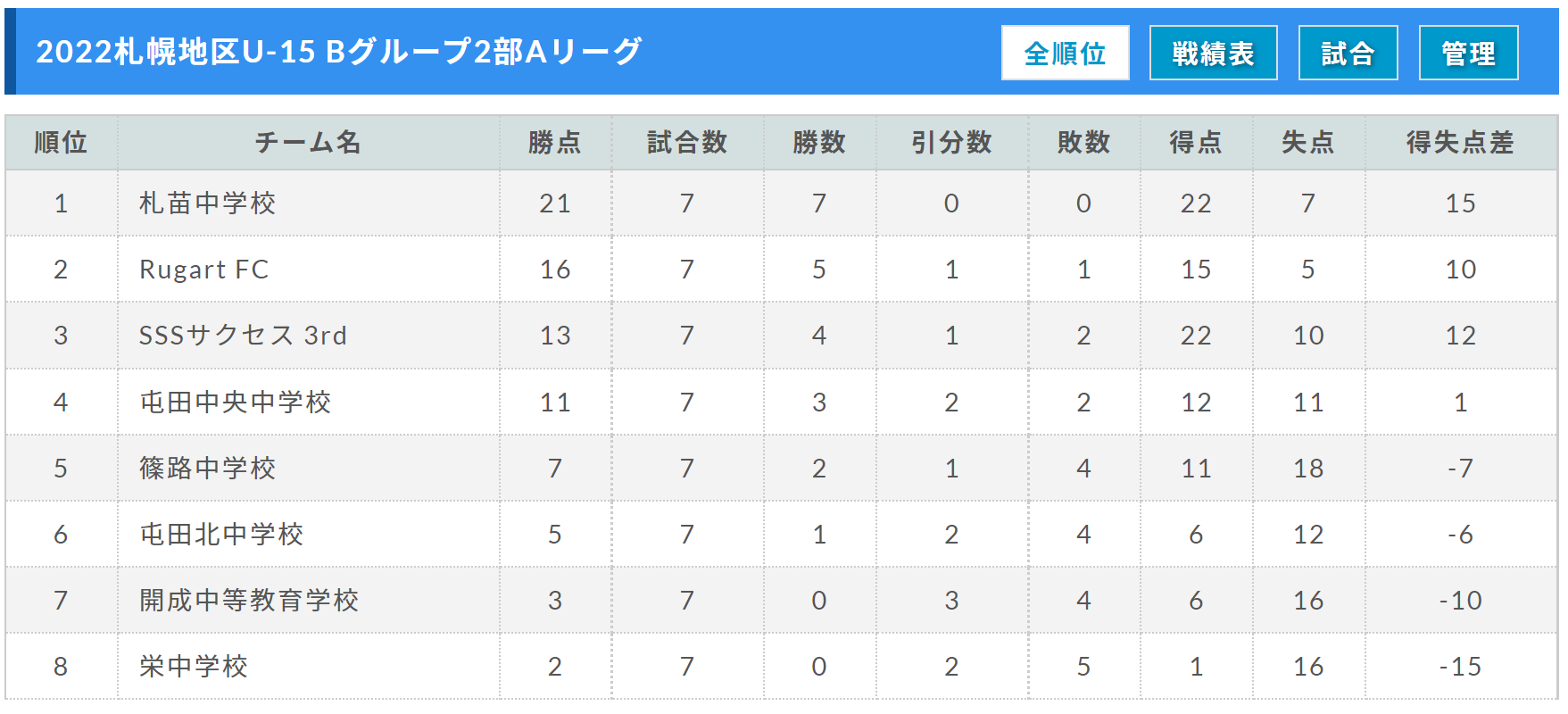Select team SSSサクセス 3rd
1568x714 pixels.
[243, 336]
